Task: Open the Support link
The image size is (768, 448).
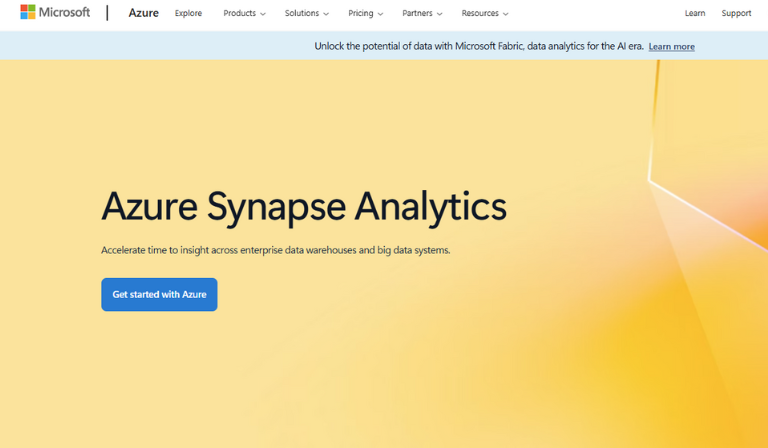Action: (x=736, y=13)
